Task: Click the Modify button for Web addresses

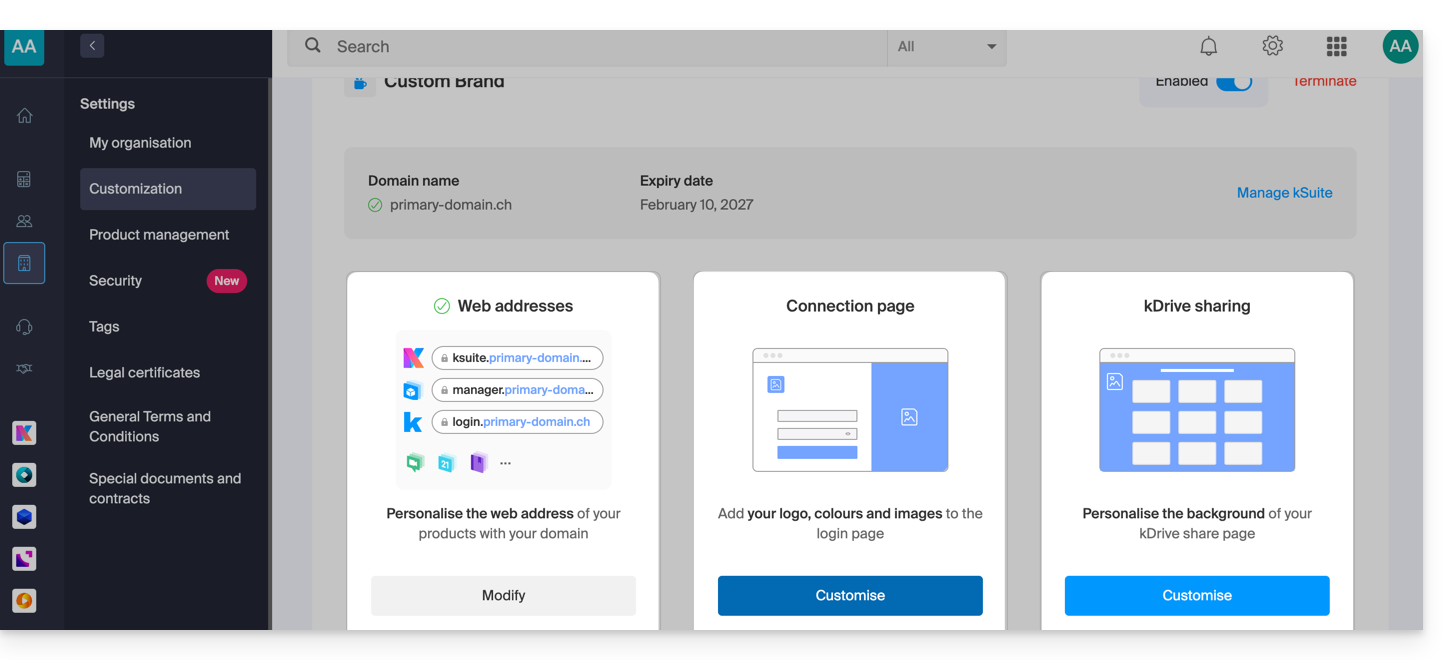Action: (503, 595)
